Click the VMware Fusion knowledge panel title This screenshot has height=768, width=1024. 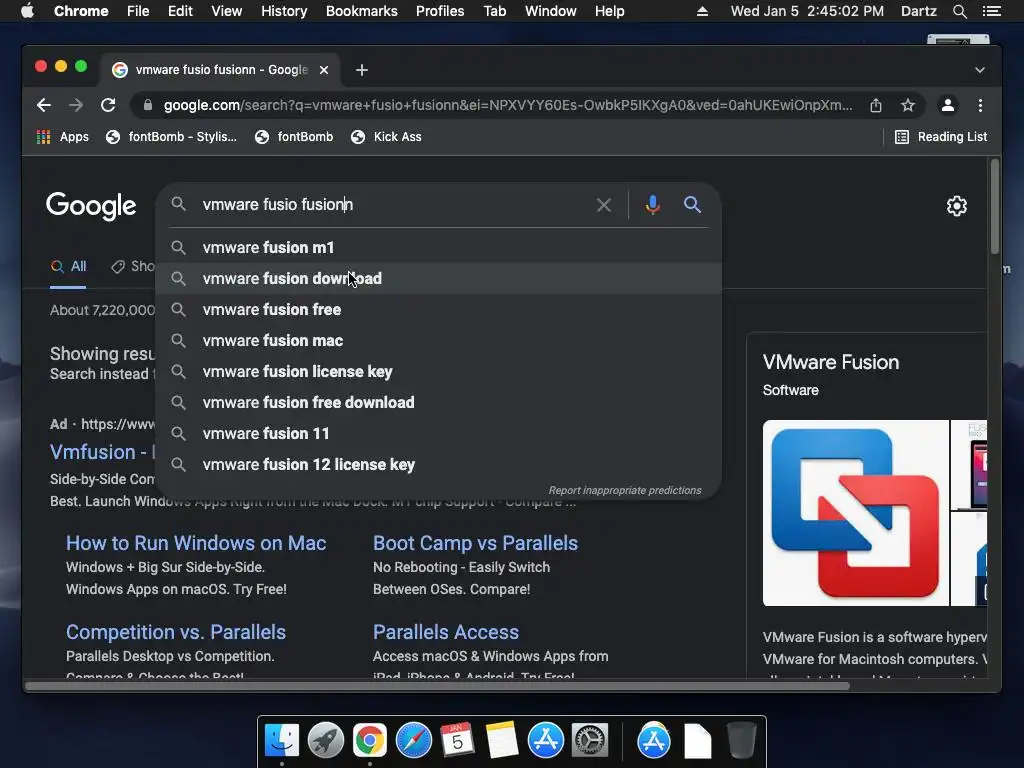click(x=831, y=362)
